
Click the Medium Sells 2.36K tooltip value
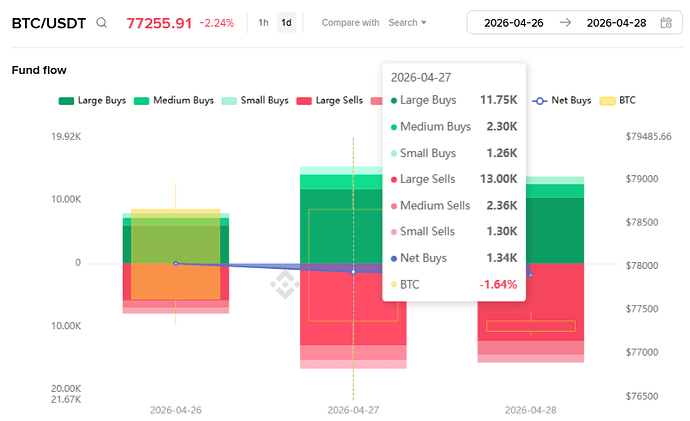[x=502, y=205]
